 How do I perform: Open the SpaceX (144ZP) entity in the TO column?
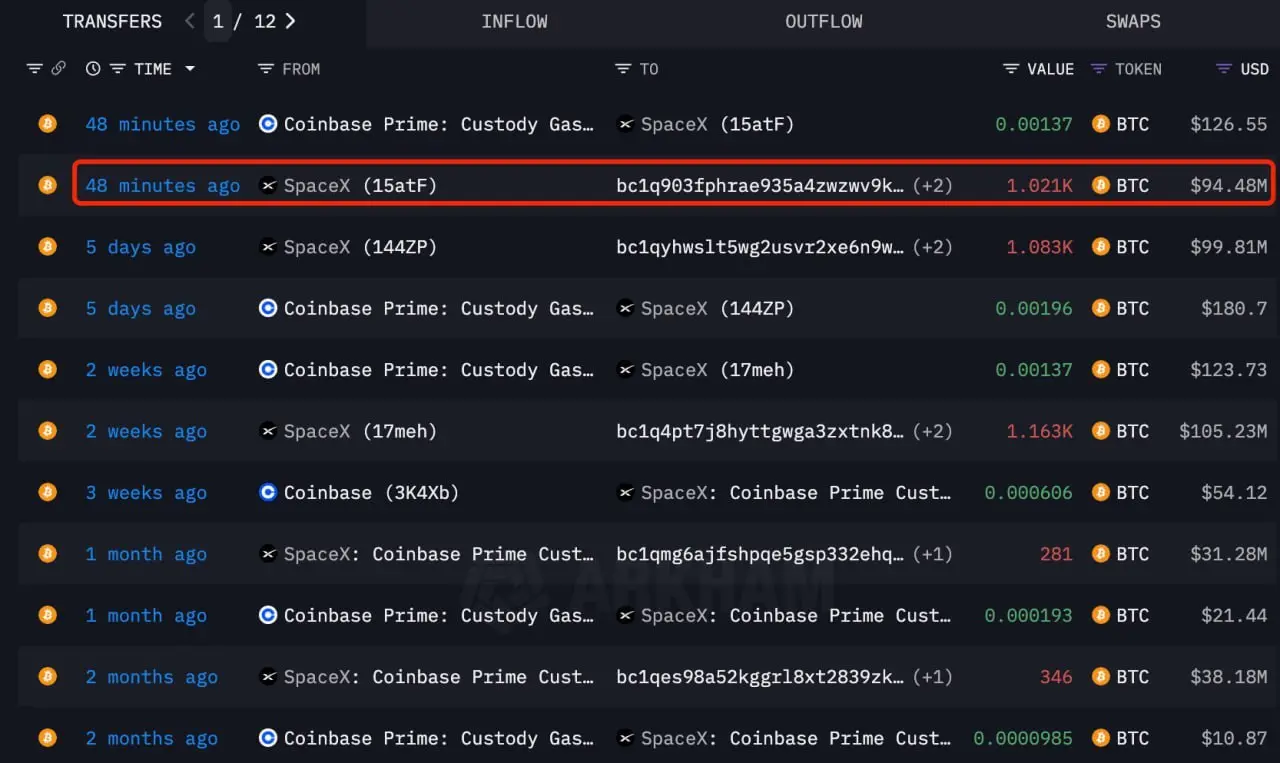tap(717, 308)
